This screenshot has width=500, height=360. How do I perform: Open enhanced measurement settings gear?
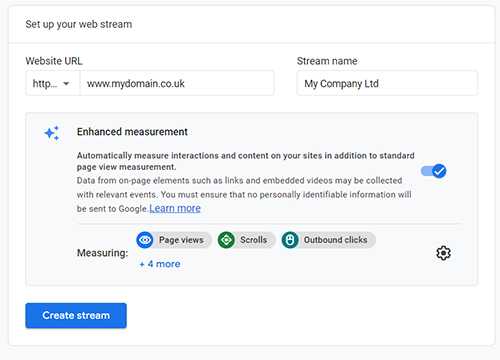tap(443, 253)
